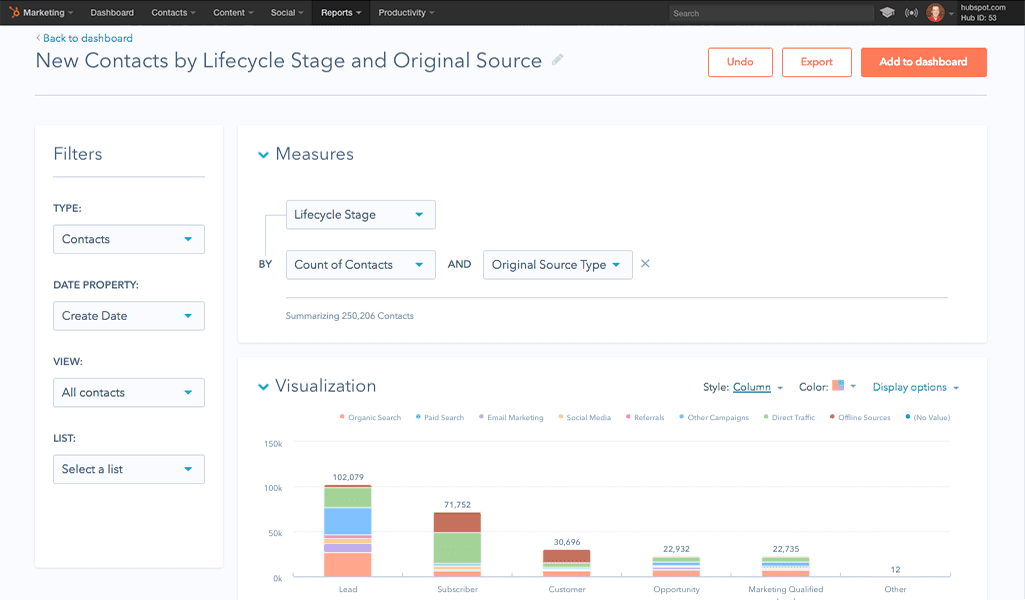Image resolution: width=1025 pixels, height=600 pixels.
Task: Remove Original Source Type with X icon
Action: 645,264
